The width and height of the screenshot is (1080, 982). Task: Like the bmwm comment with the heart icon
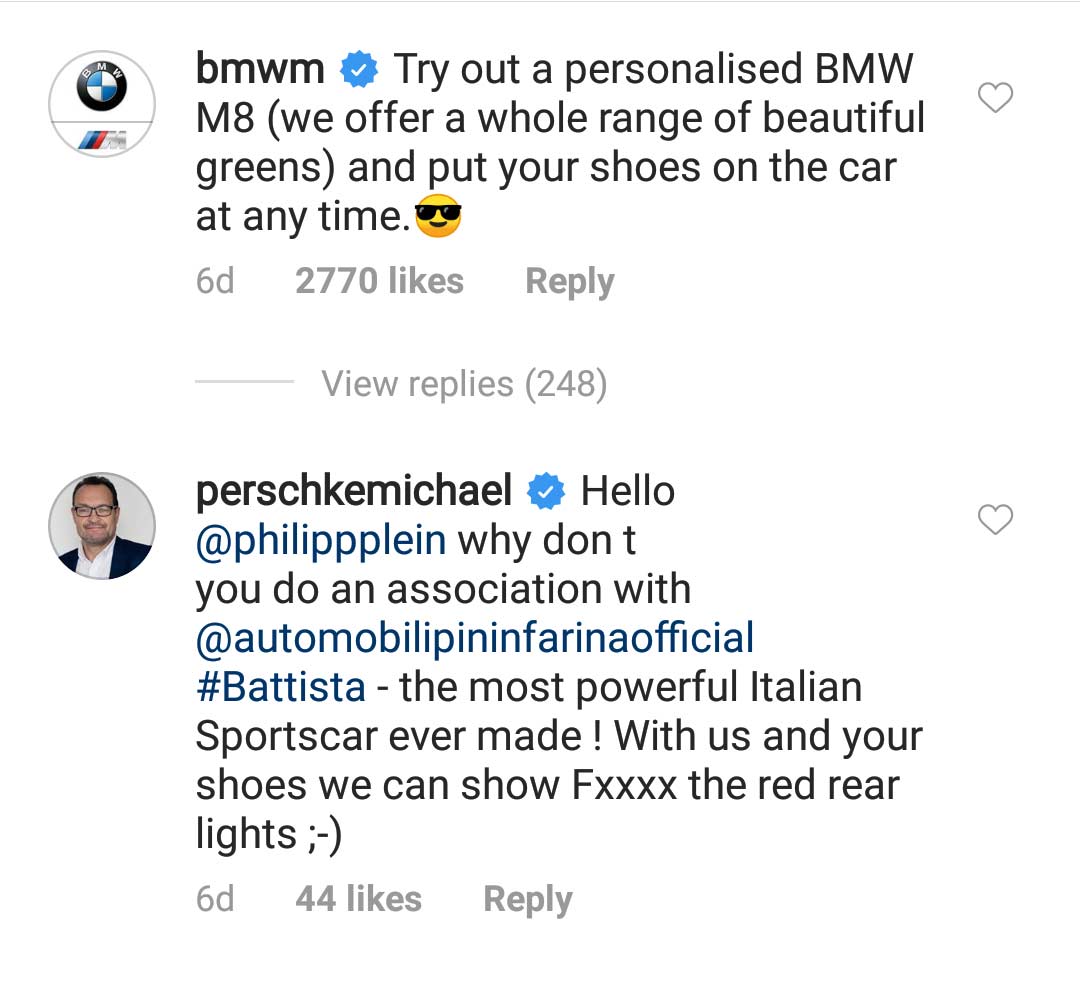tap(994, 98)
